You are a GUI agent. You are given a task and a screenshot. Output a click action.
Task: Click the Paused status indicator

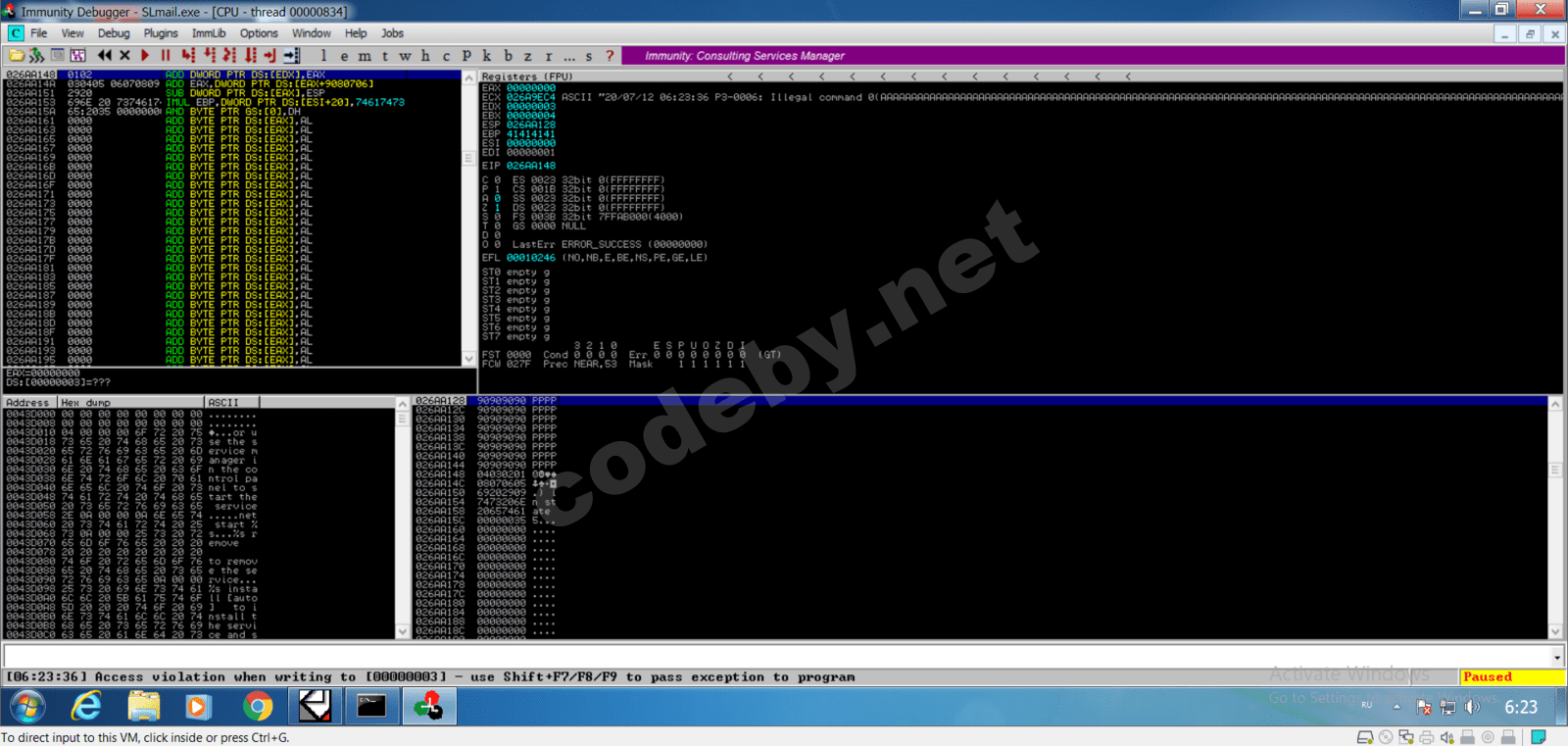(1512, 677)
